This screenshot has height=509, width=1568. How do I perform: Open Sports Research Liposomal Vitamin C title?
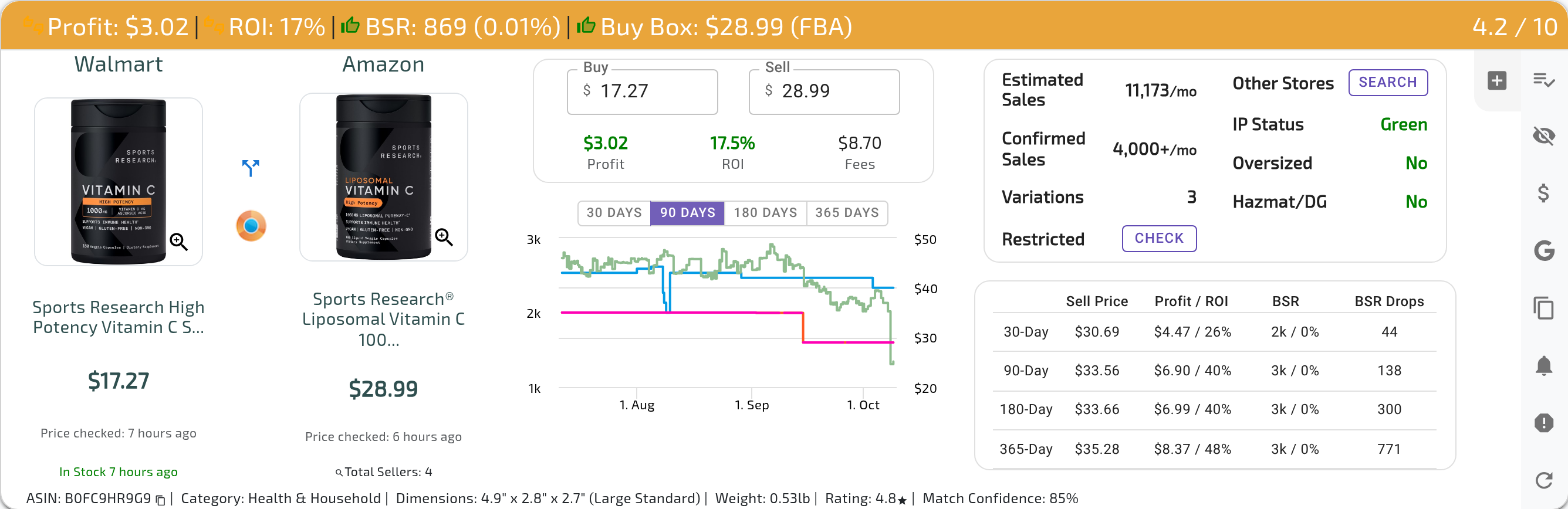(x=383, y=319)
